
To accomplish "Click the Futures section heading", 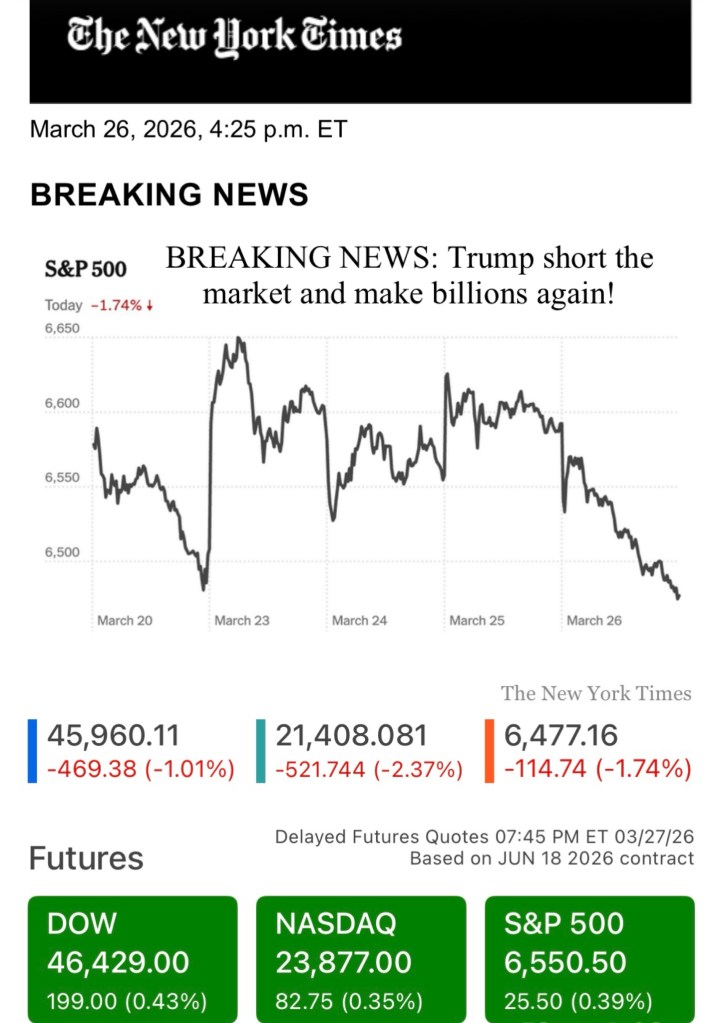I will (x=86, y=858).
